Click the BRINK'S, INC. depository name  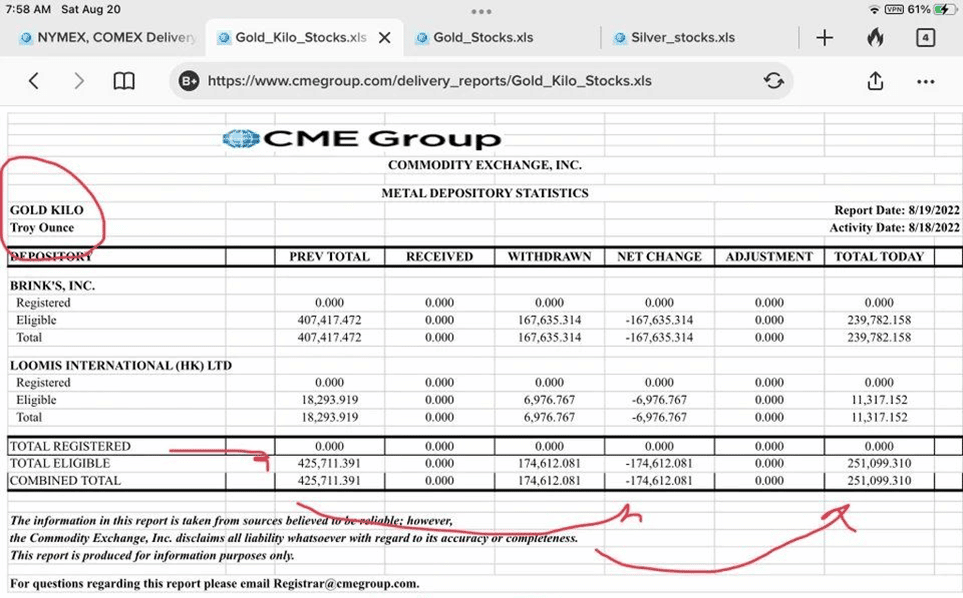[x=52, y=285]
